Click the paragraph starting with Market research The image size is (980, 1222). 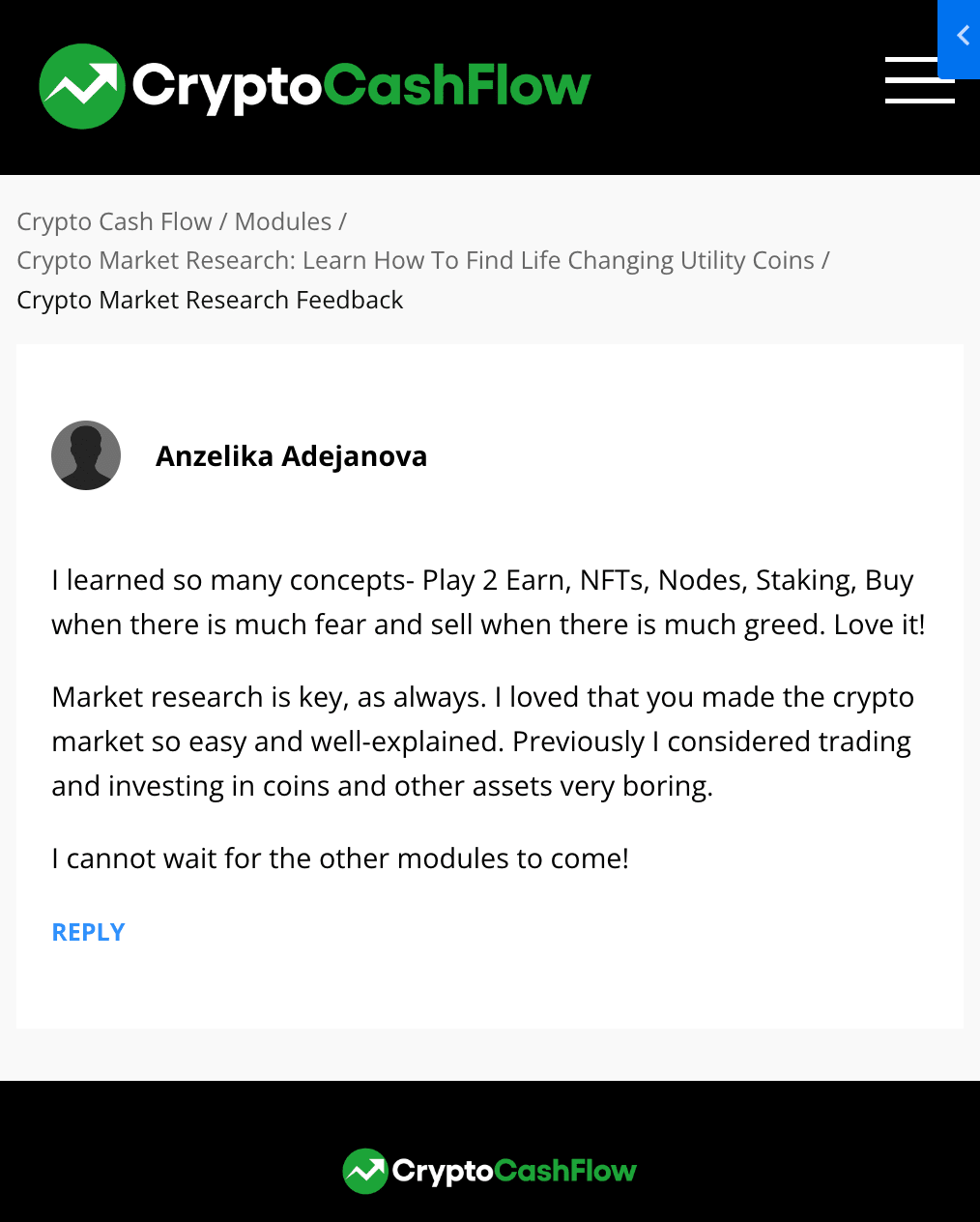(x=482, y=742)
